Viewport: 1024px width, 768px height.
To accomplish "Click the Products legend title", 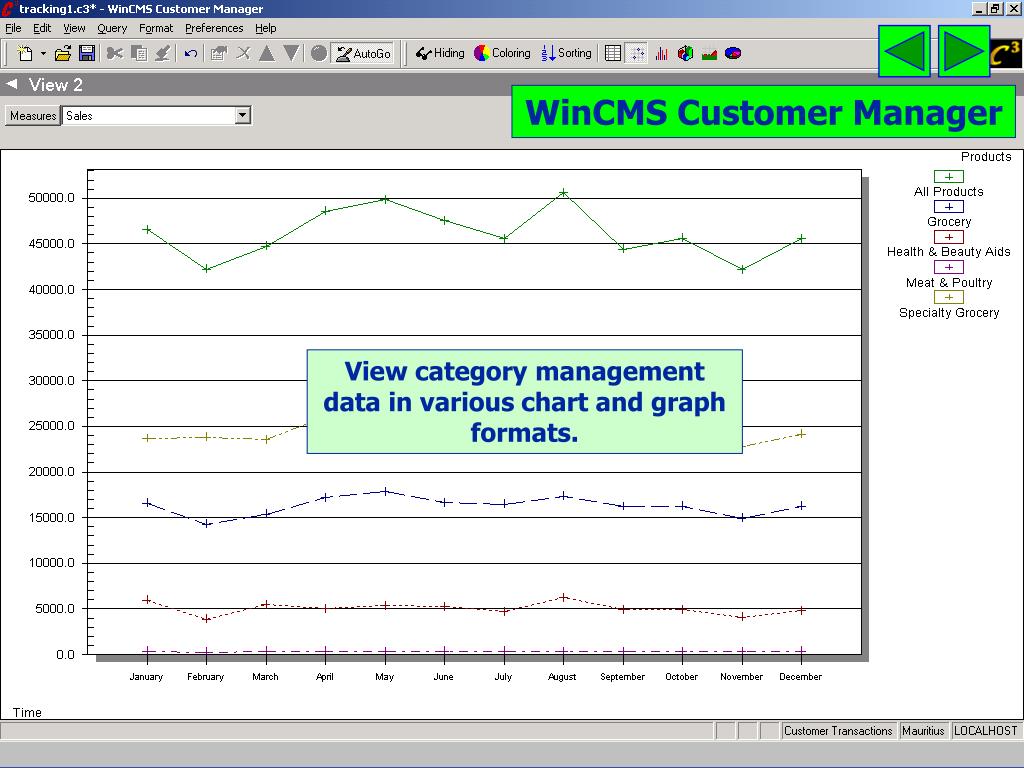I will click(x=985, y=157).
